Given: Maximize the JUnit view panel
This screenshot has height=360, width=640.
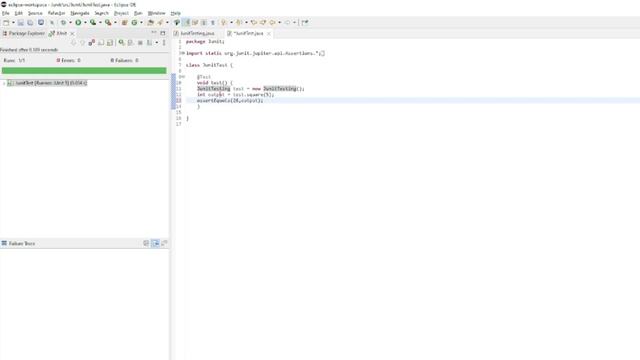Looking at the screenshot, I should pyautogui.click(x=163, y=33).
